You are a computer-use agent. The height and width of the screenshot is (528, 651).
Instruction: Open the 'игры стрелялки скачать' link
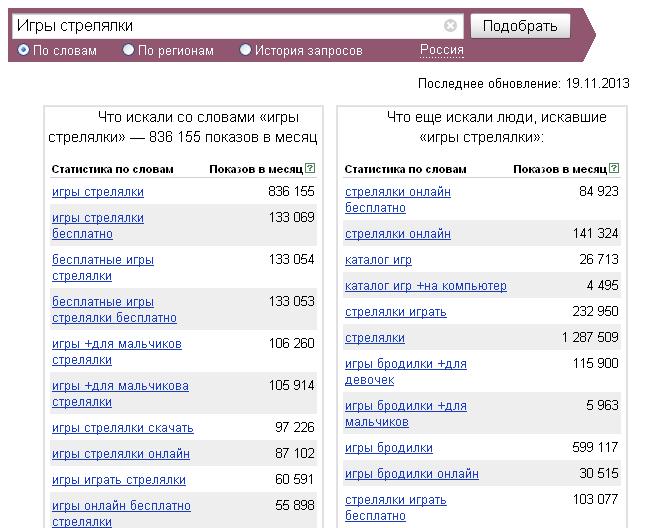click(123, 428)
